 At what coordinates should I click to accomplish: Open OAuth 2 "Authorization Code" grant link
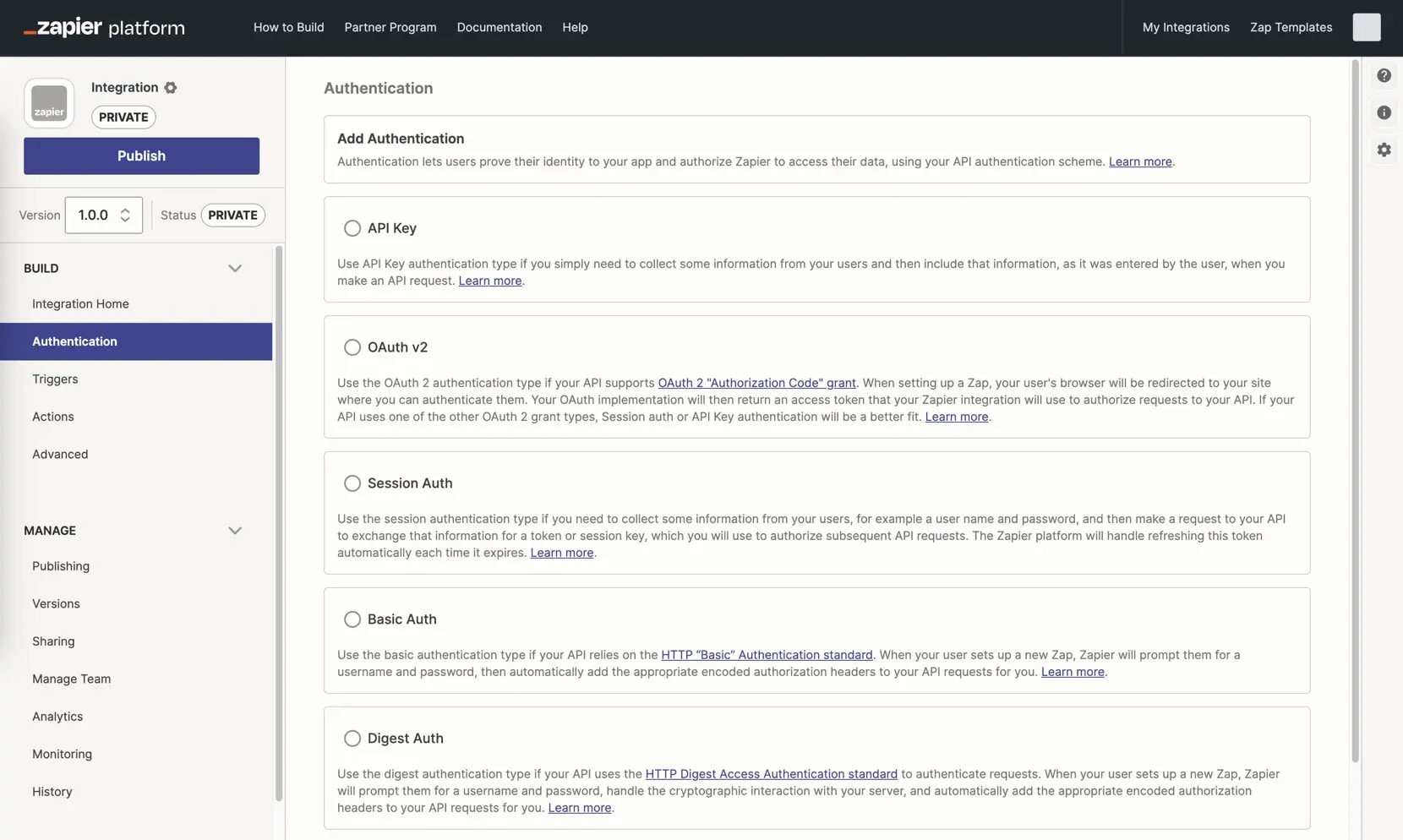coord(756,383)
